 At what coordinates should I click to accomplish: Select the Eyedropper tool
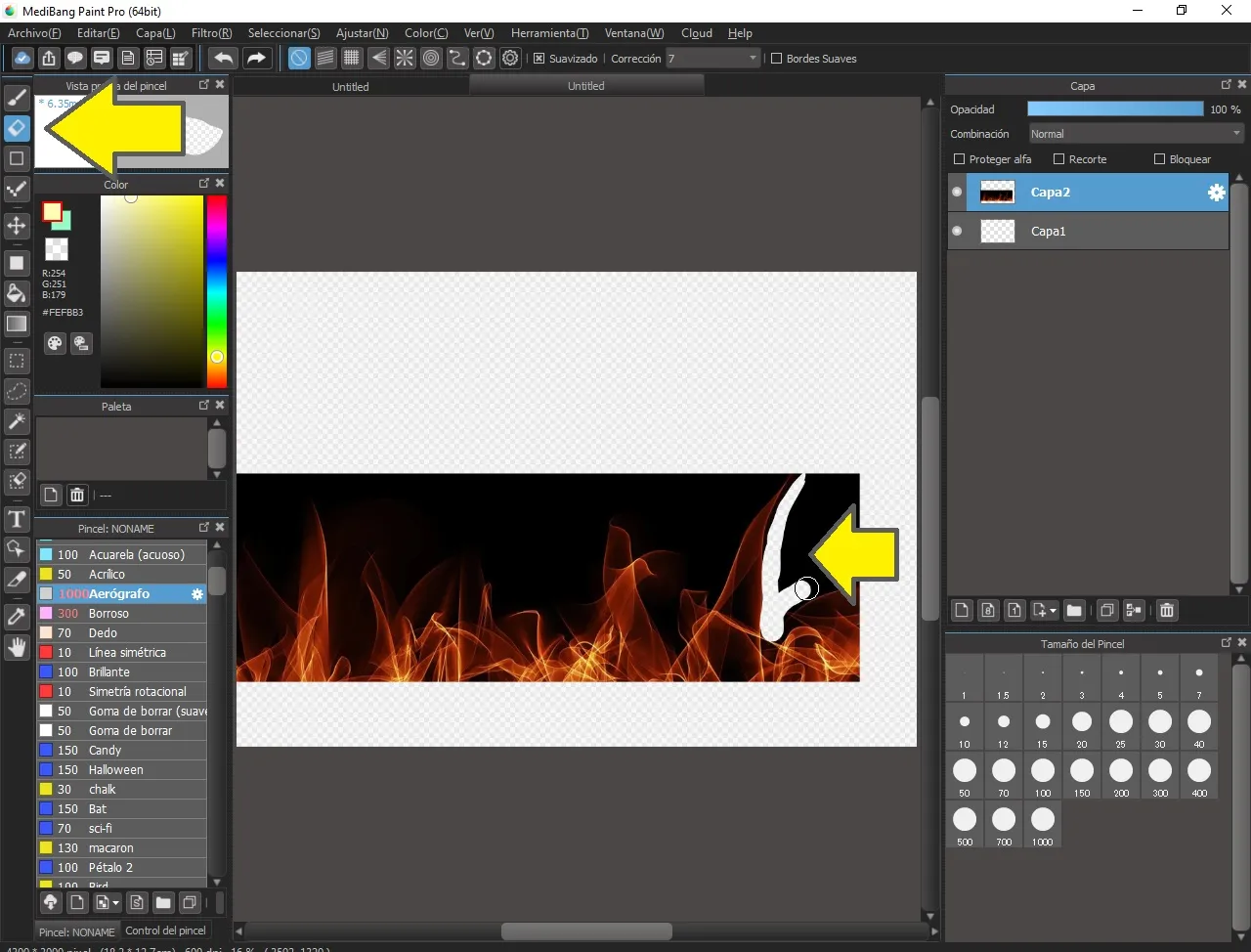pos(17,617)
